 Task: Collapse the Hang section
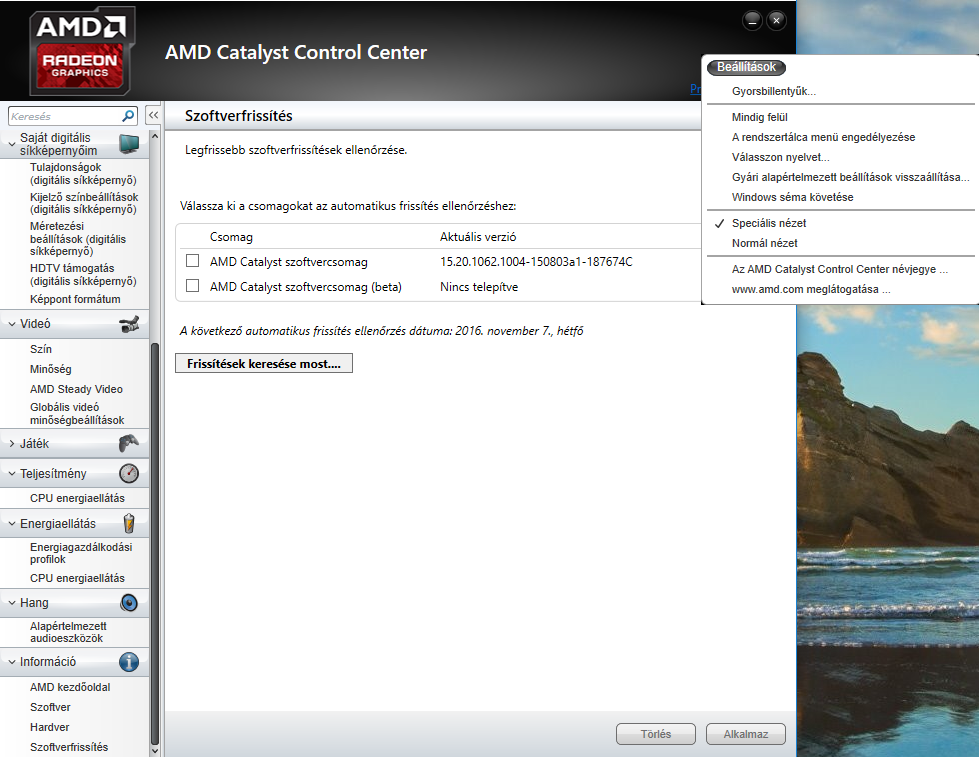(x=12, y=603)
